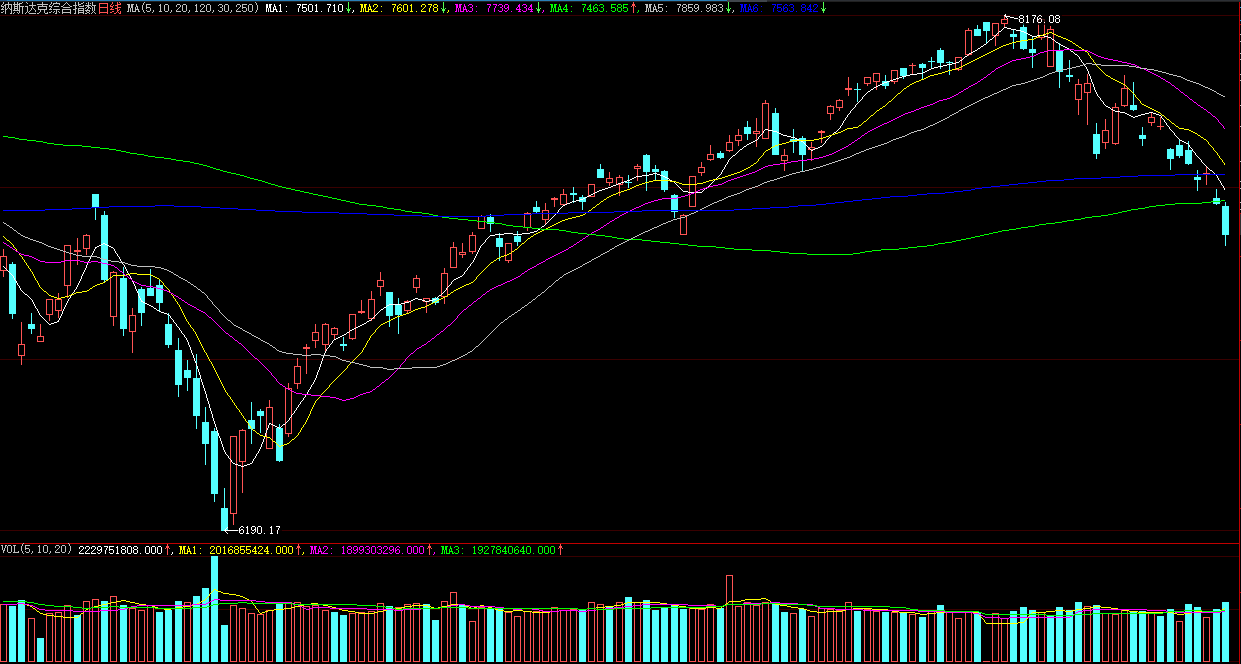Viewport: 1241px width, 664px height.
Task: Open the MA(5,10,20,120,30,250) indicator parameters
Action: (192, 8)
